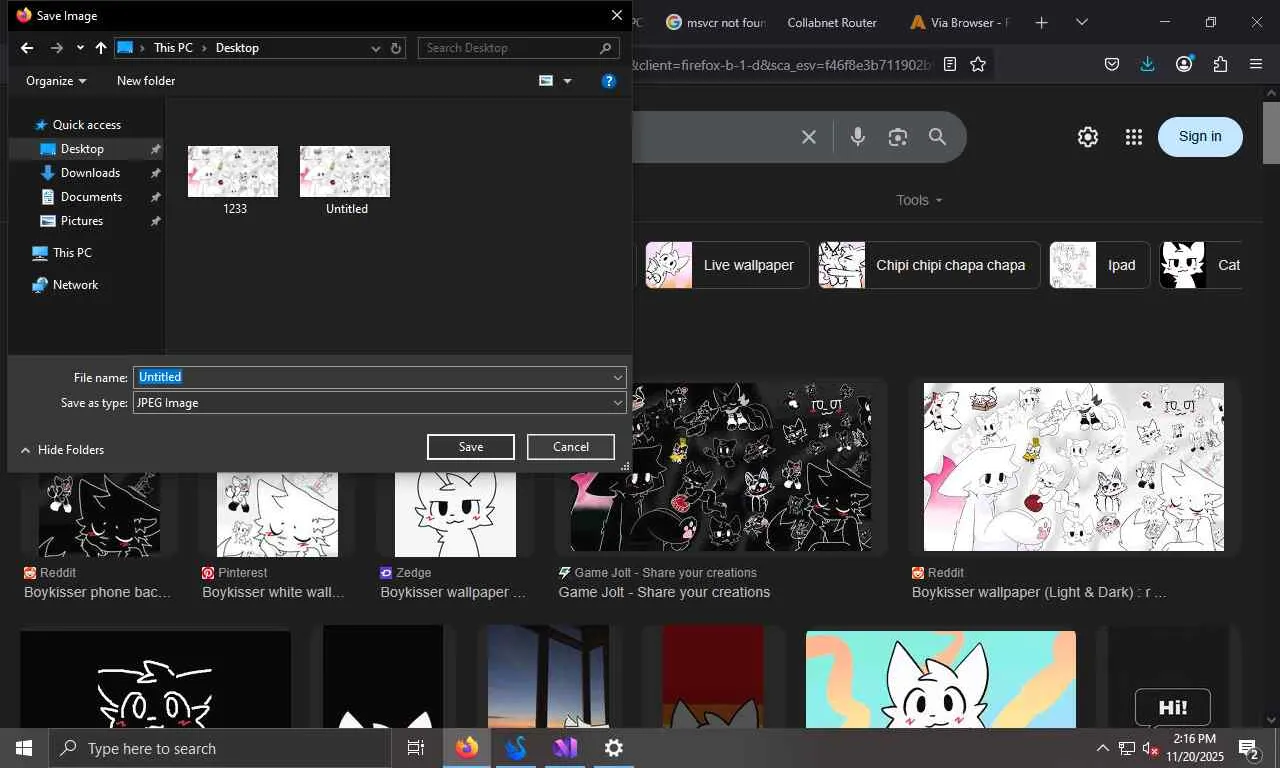Open the Organize menu
Screen dimensions: 1280x768
[56, 81]
